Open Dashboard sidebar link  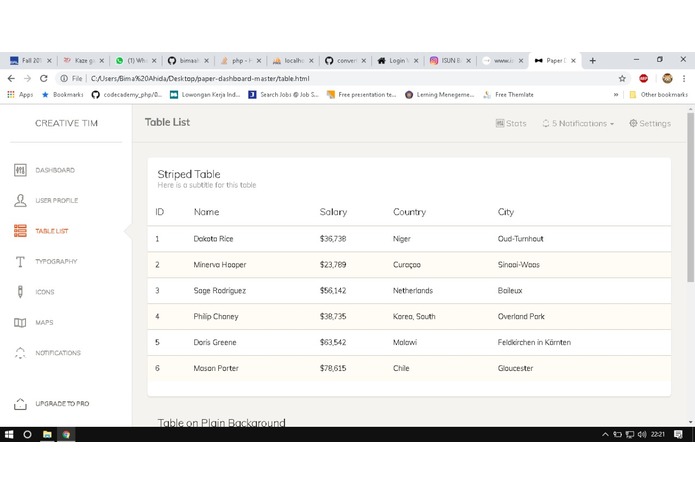pos(55,170)
